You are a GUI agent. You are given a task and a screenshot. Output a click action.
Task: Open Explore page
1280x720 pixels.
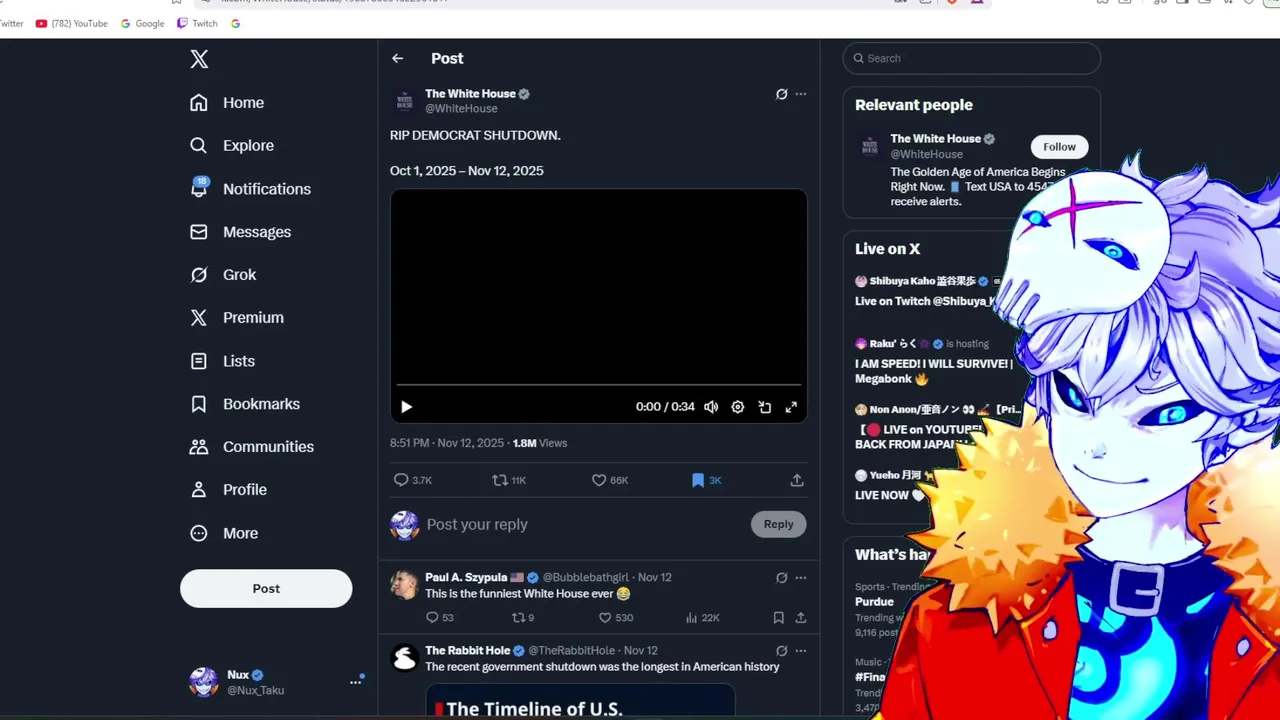(232, 146)
